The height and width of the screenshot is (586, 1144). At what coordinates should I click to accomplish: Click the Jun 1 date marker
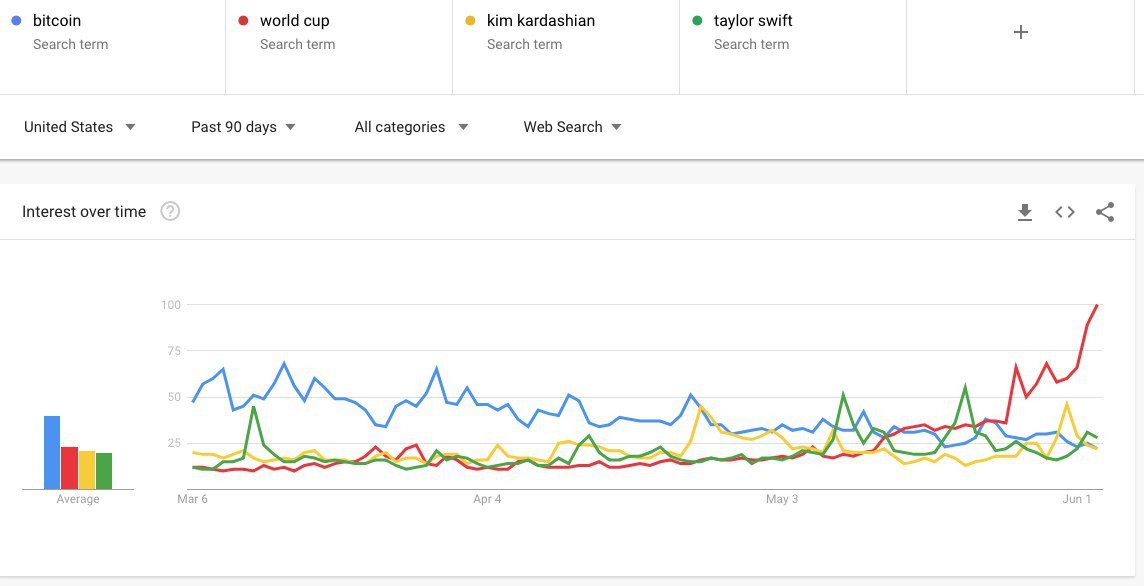point(1077,498)
